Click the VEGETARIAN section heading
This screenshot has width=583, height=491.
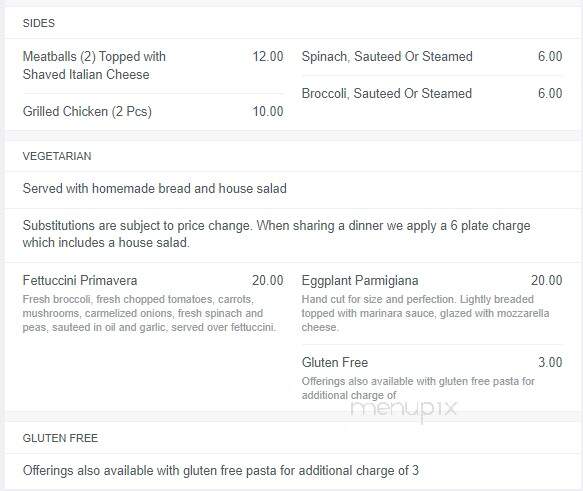click(x=57, y=156)
